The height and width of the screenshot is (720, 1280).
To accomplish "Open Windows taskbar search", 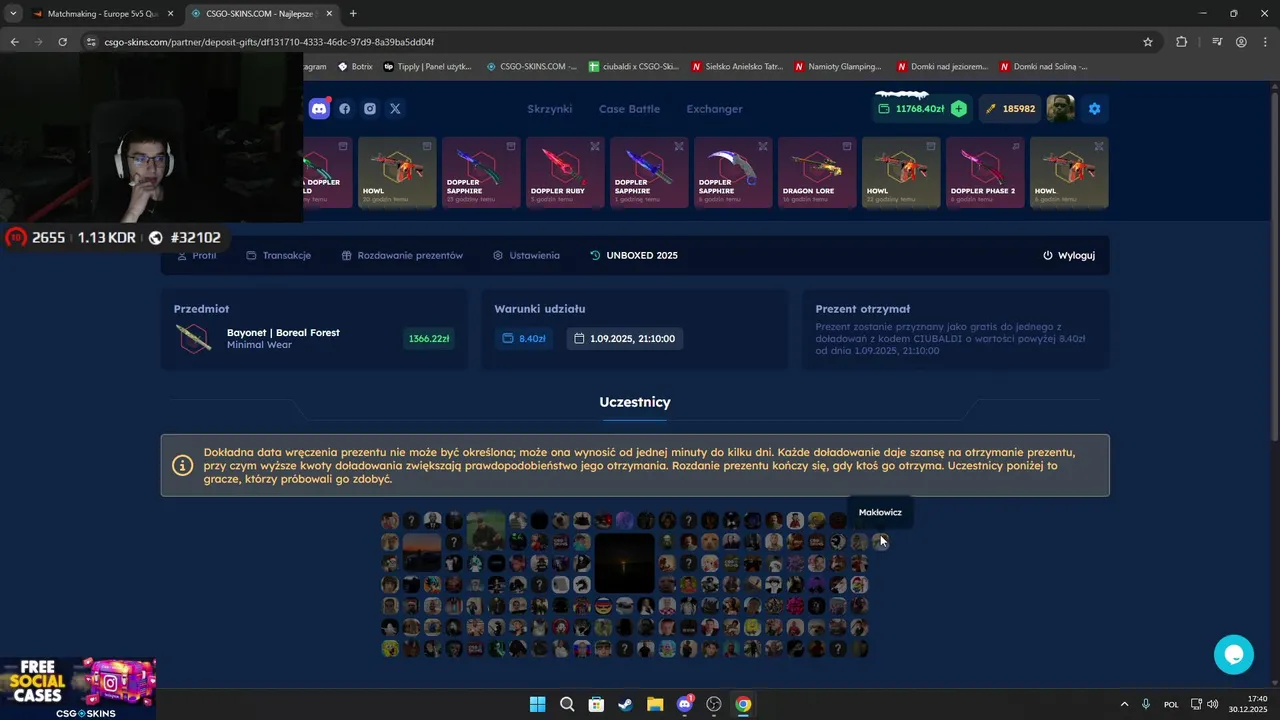I will click(567, 704).
